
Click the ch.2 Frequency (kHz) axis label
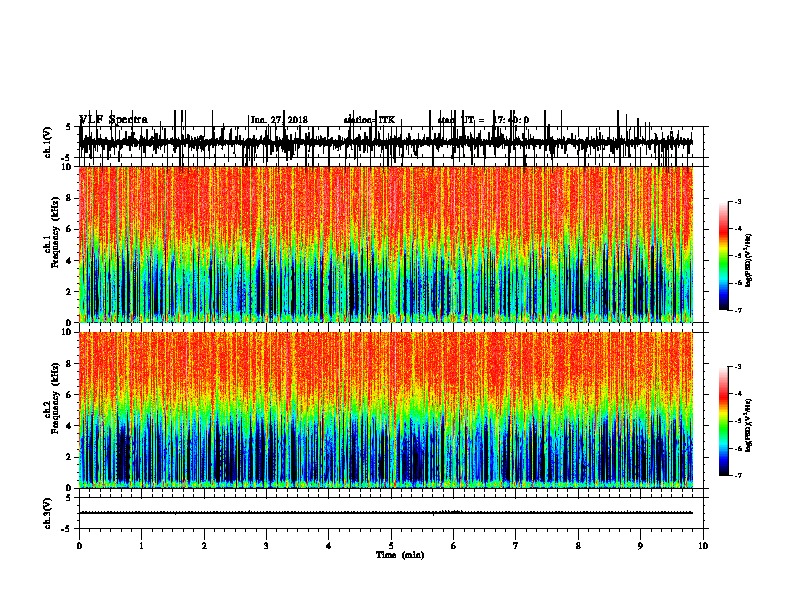[x=52, y=398]
